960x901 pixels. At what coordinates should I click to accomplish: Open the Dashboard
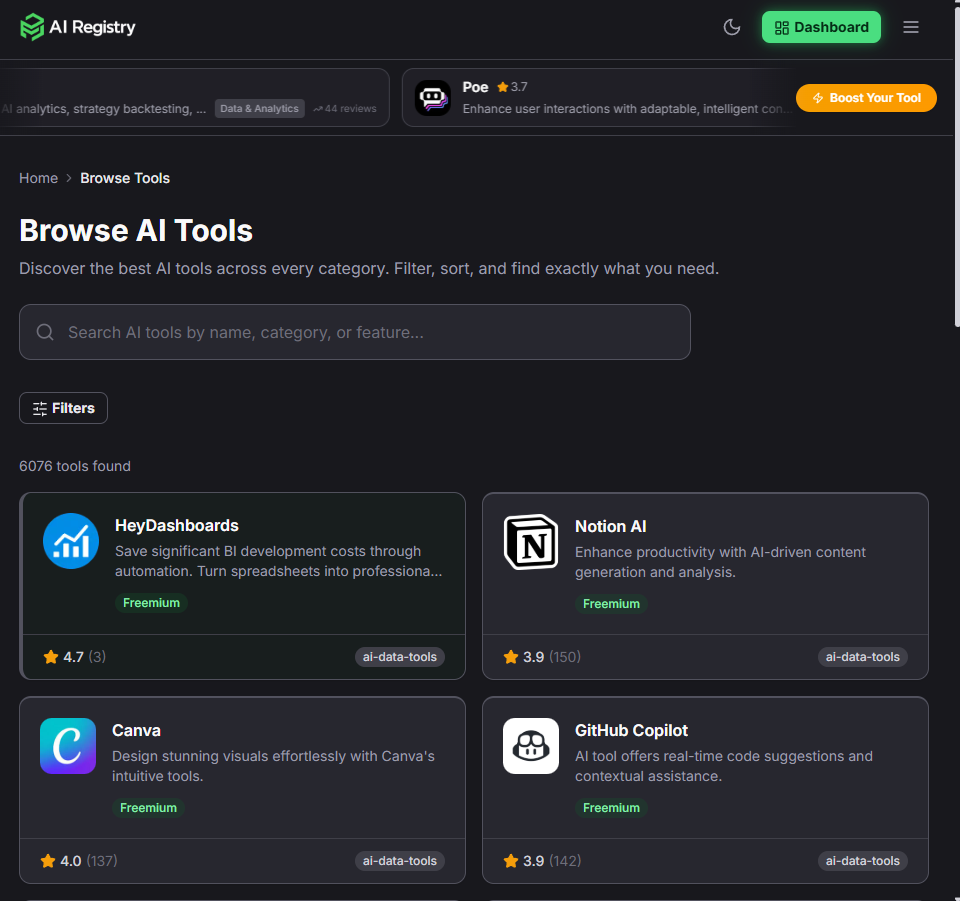pyautogui.click(x=821, y=27)
